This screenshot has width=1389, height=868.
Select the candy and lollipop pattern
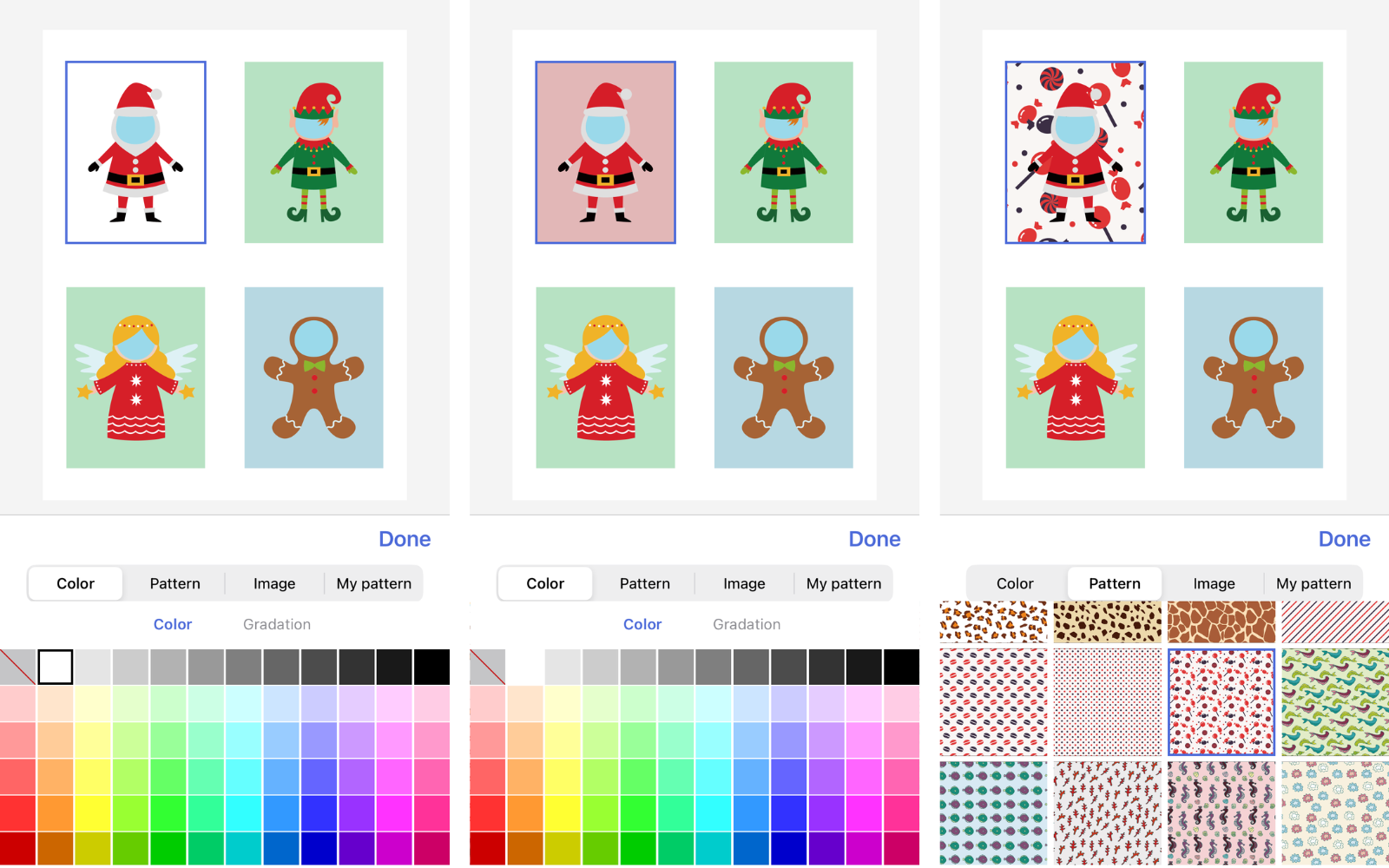[x=1219, y=701]
